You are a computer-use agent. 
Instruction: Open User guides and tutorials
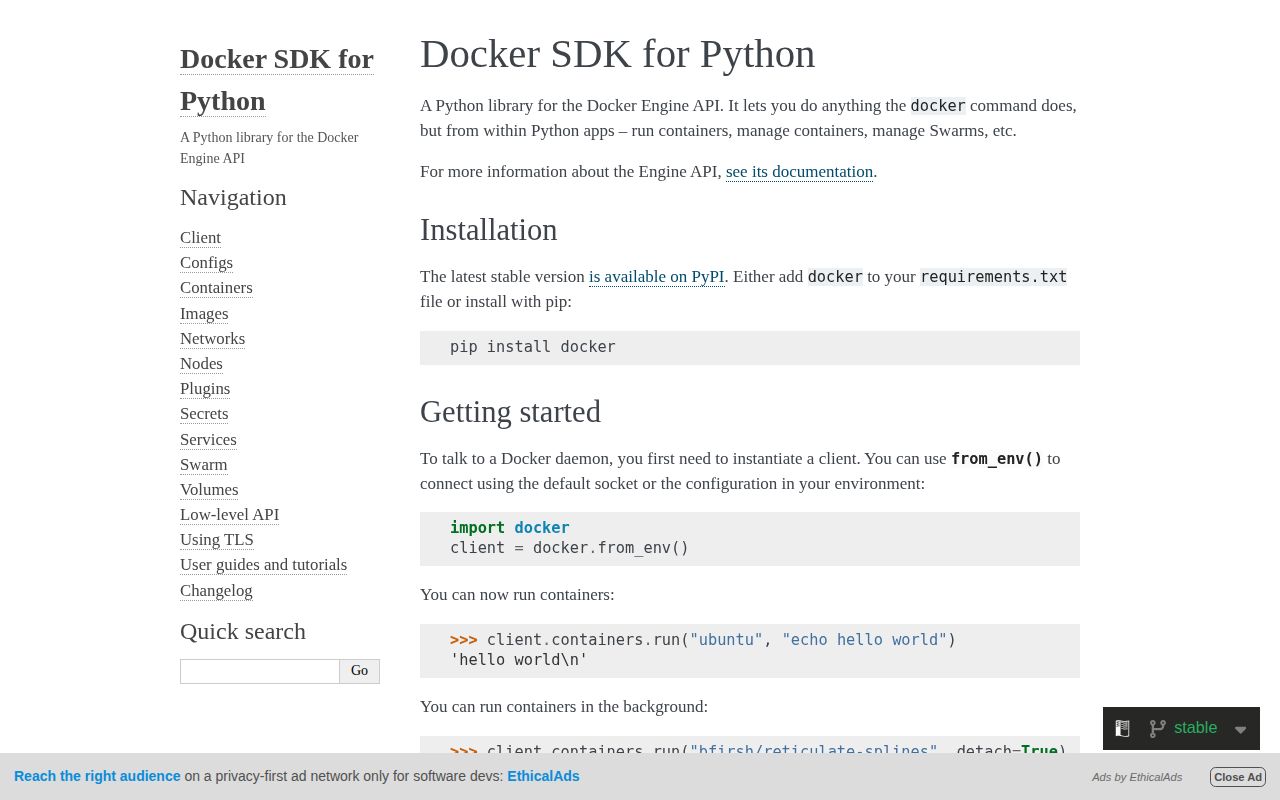pyautogui.click(x=263, y=564)
